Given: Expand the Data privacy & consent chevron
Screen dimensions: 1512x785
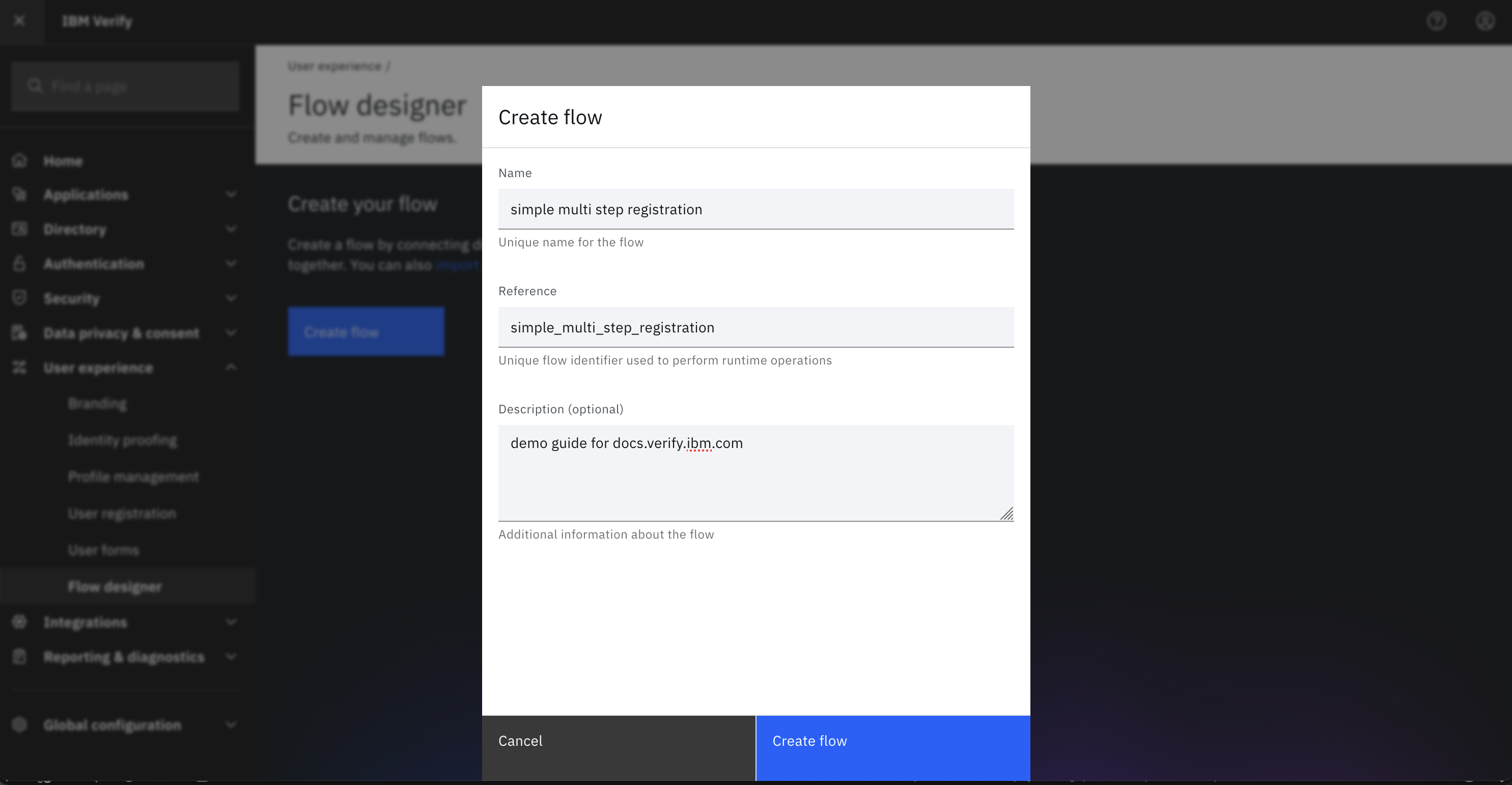Looking at the screenshot, I should pos(231,333).
